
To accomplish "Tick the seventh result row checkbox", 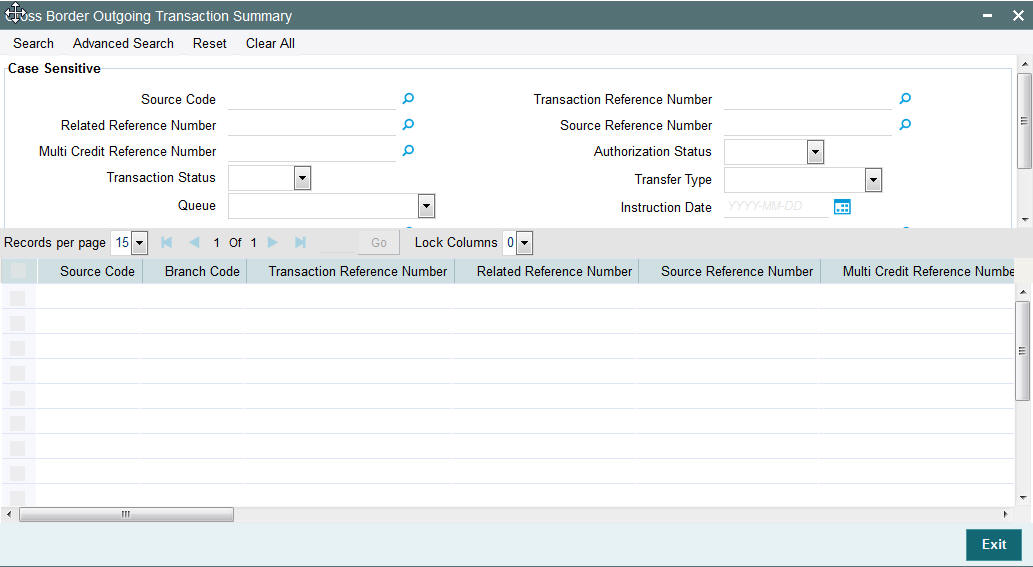I will pos(18,448).
